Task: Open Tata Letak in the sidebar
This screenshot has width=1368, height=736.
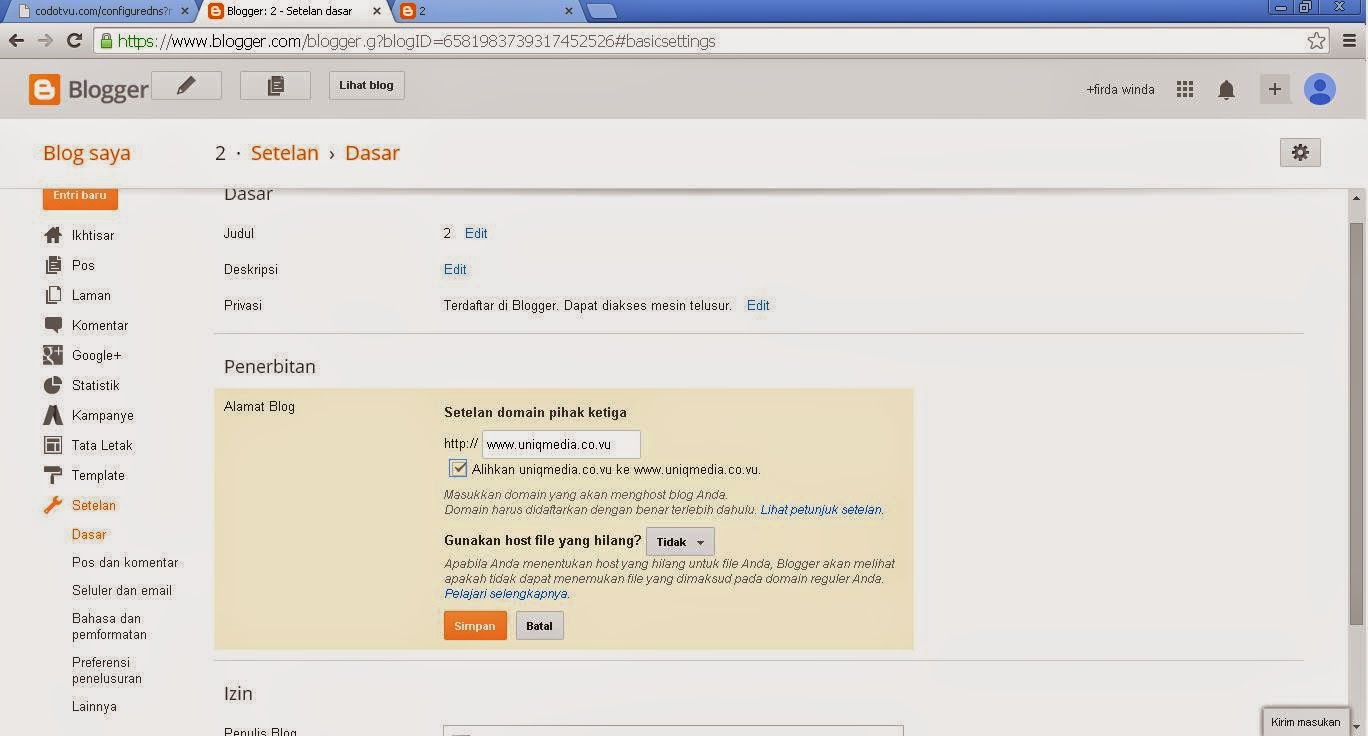Action: pos(102,445)
